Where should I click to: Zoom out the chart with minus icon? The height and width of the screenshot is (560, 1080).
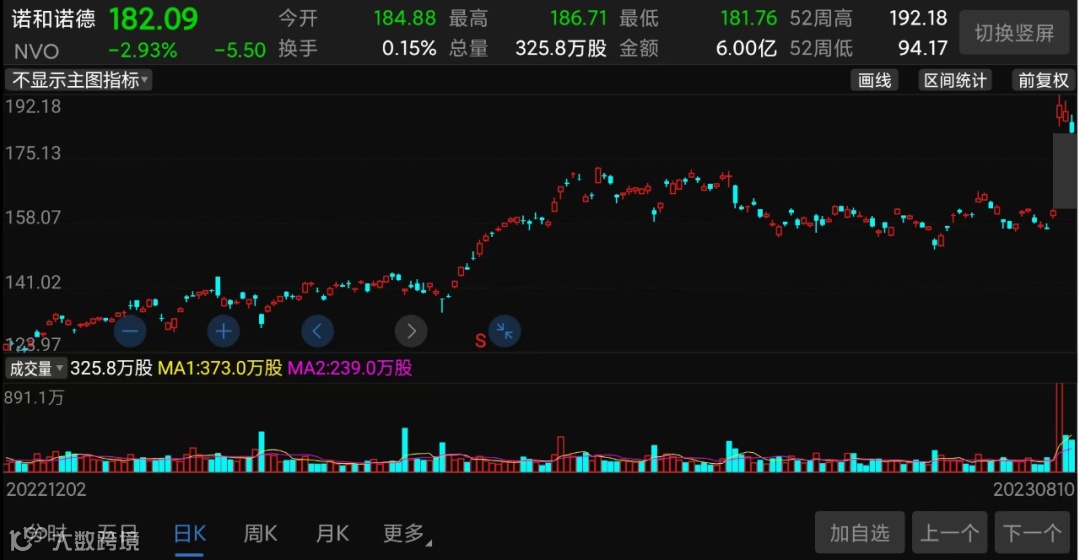click(x=129, y=331)
